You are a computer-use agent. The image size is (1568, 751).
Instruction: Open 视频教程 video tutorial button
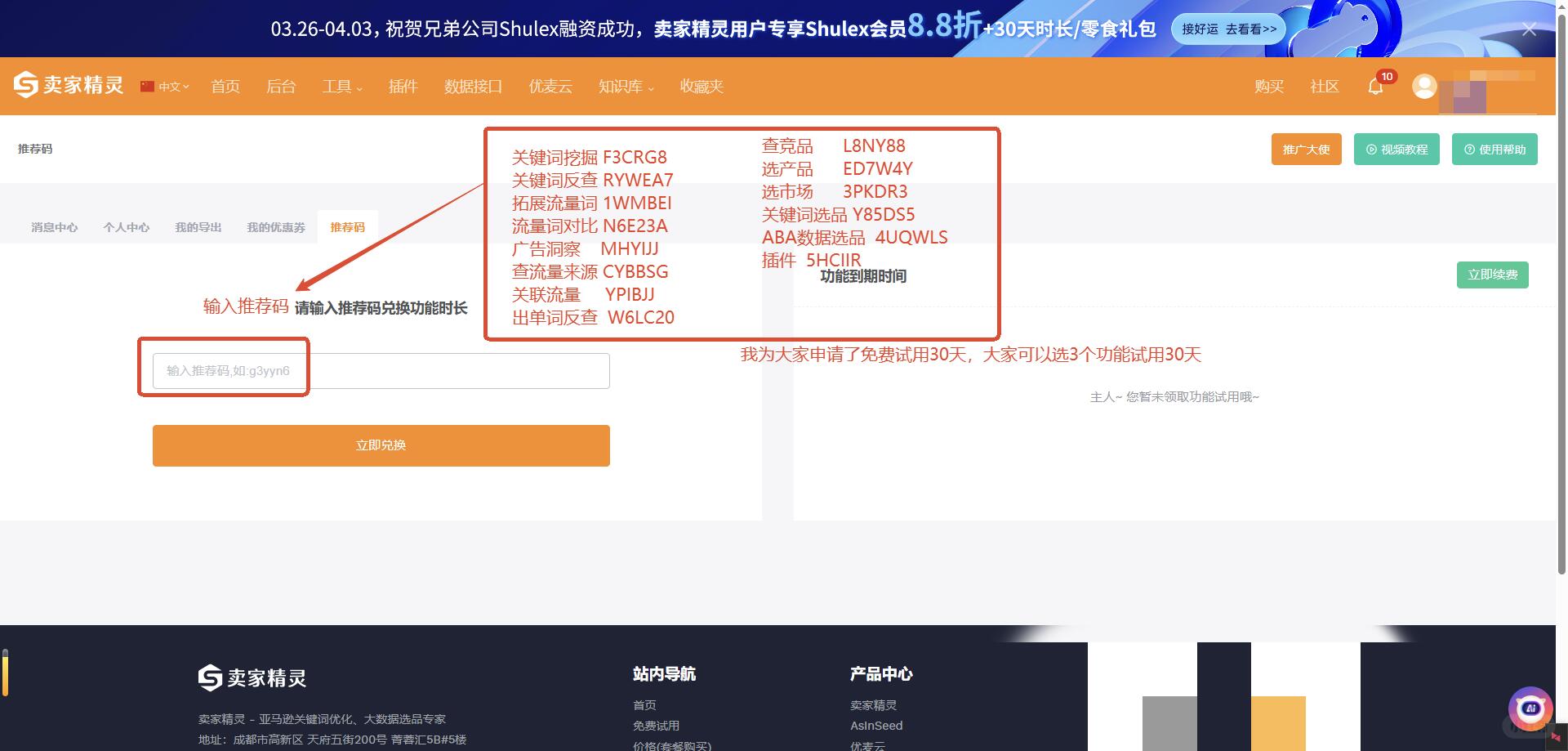click(x=1396, y=150)
